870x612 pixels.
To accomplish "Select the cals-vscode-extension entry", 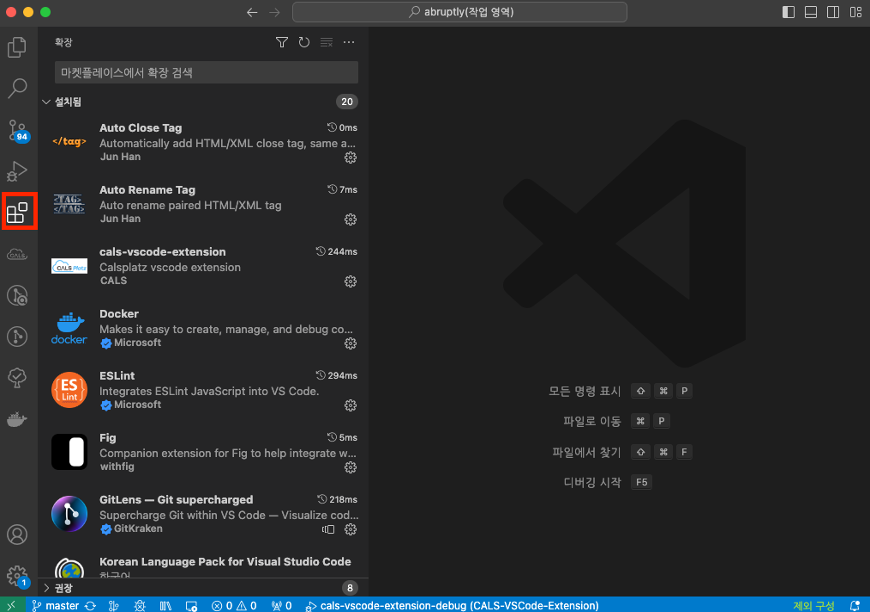I will (203, 266).
